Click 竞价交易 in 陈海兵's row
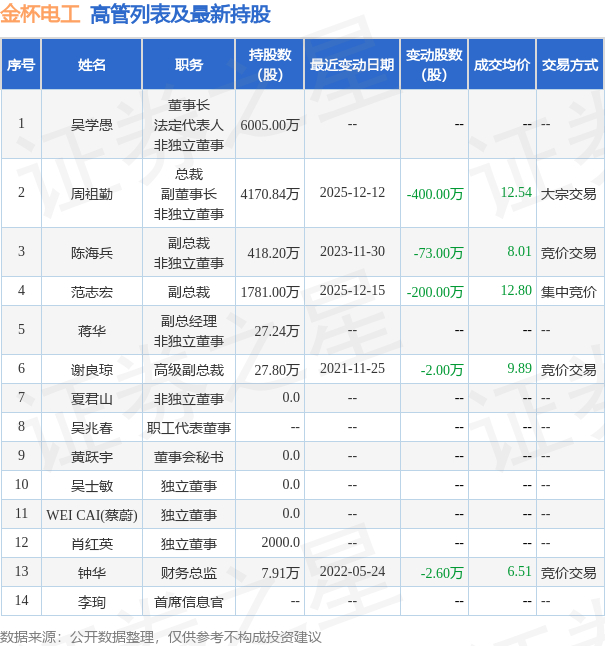Image resolution: width=605 pixels, height=646 pixels. [568, 252]
